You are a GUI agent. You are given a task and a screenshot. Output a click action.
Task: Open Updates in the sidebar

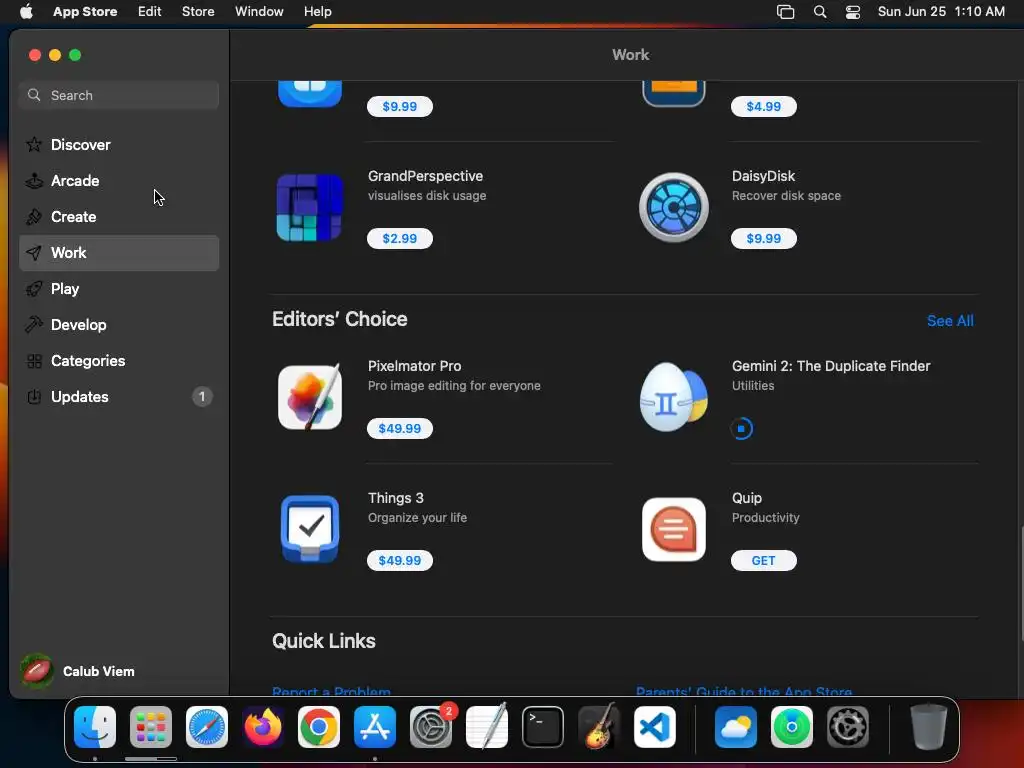pyautogui.click(x=119, y=396)
